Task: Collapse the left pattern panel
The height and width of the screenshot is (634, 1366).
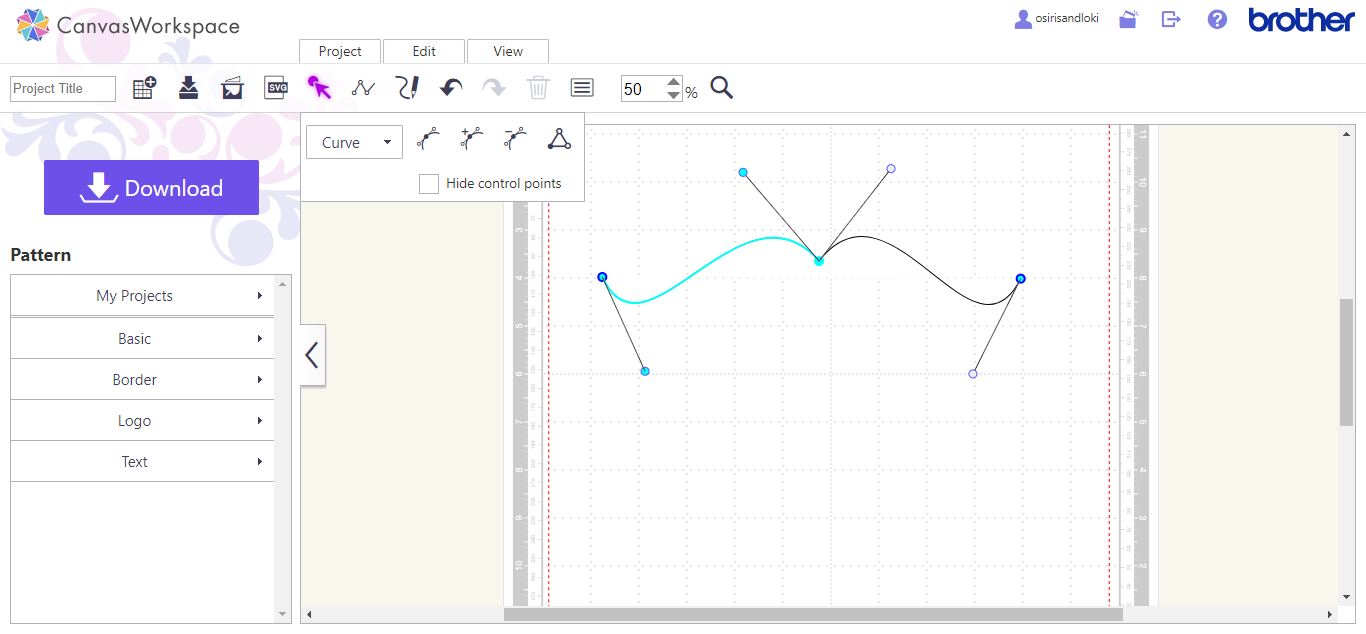Action: (x=311, y=354)
